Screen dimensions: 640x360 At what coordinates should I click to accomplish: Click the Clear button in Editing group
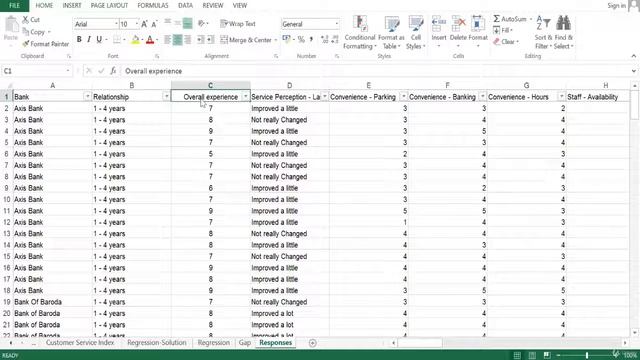click(505, 42)
